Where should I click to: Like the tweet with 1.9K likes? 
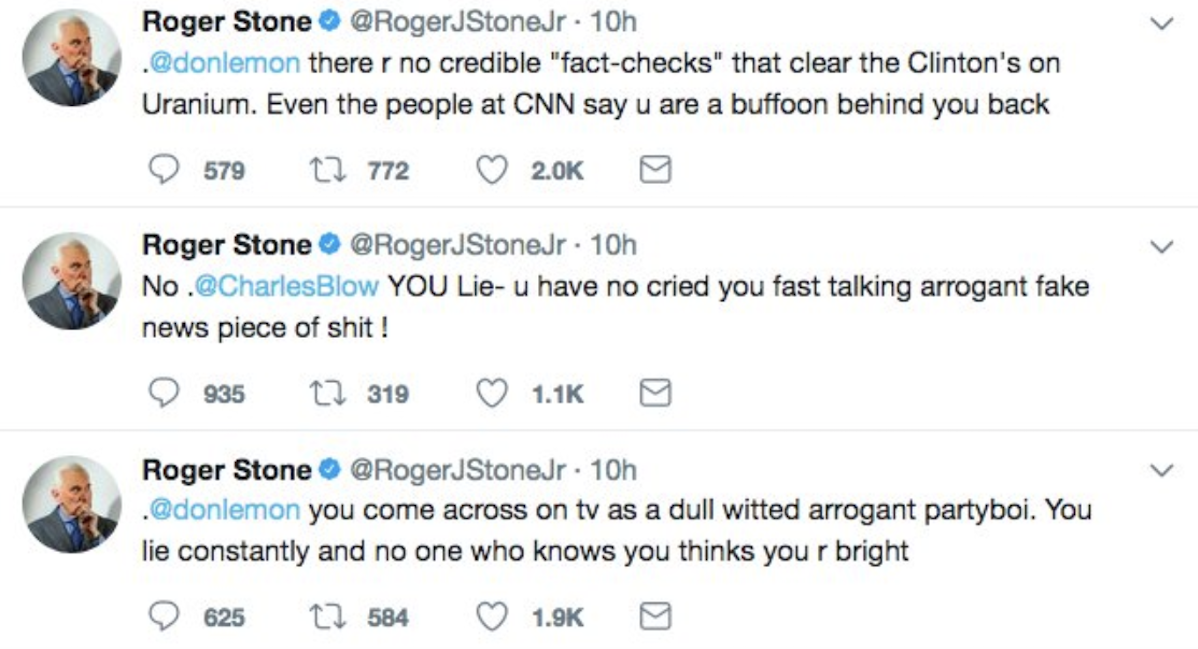point(492,617)
